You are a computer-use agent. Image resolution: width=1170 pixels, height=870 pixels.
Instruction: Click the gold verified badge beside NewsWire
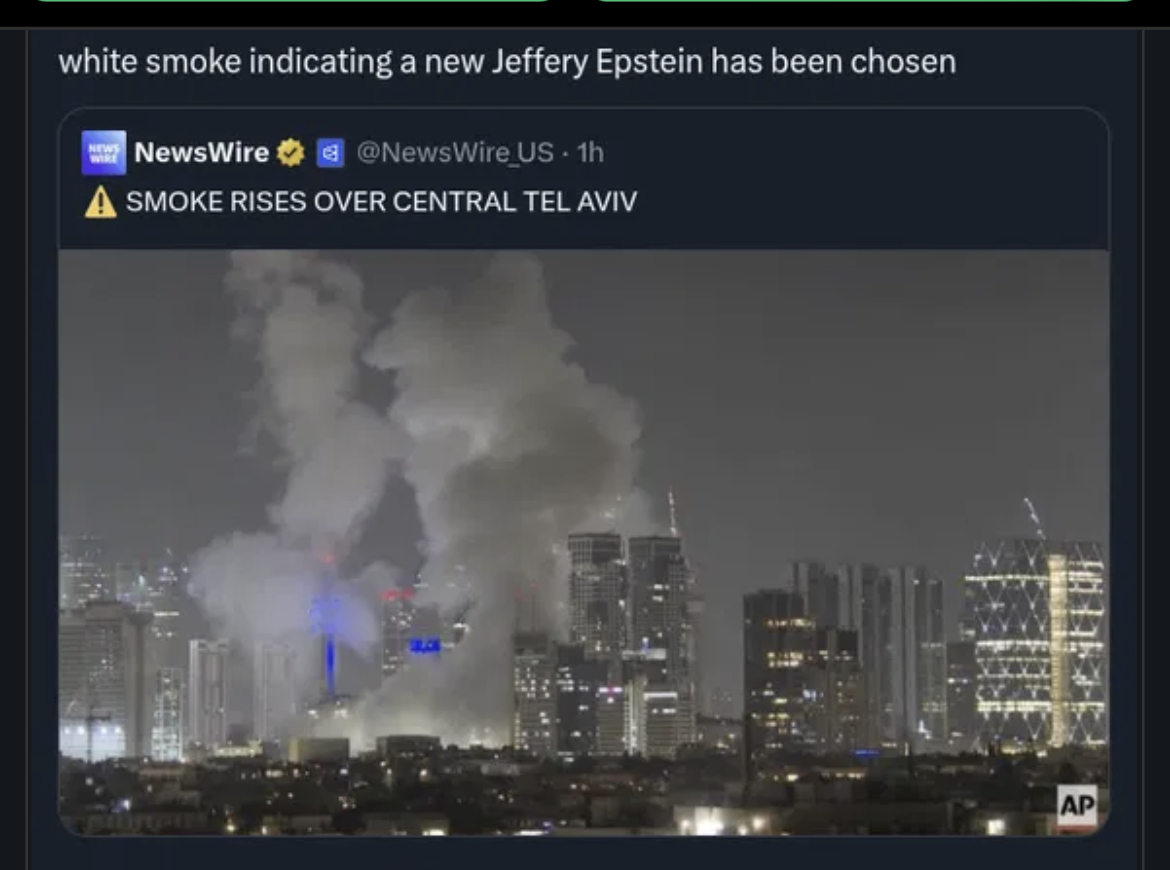291,153
